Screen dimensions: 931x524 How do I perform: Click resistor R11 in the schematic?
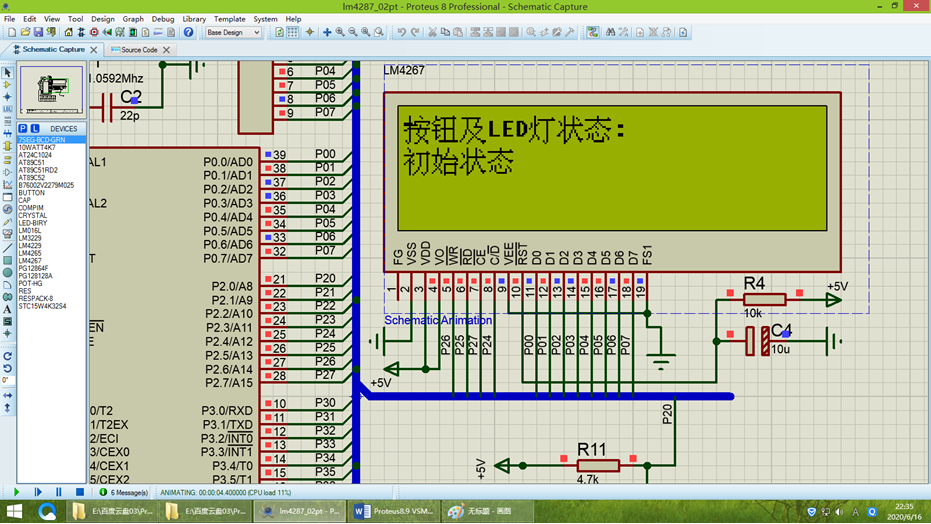598,465
